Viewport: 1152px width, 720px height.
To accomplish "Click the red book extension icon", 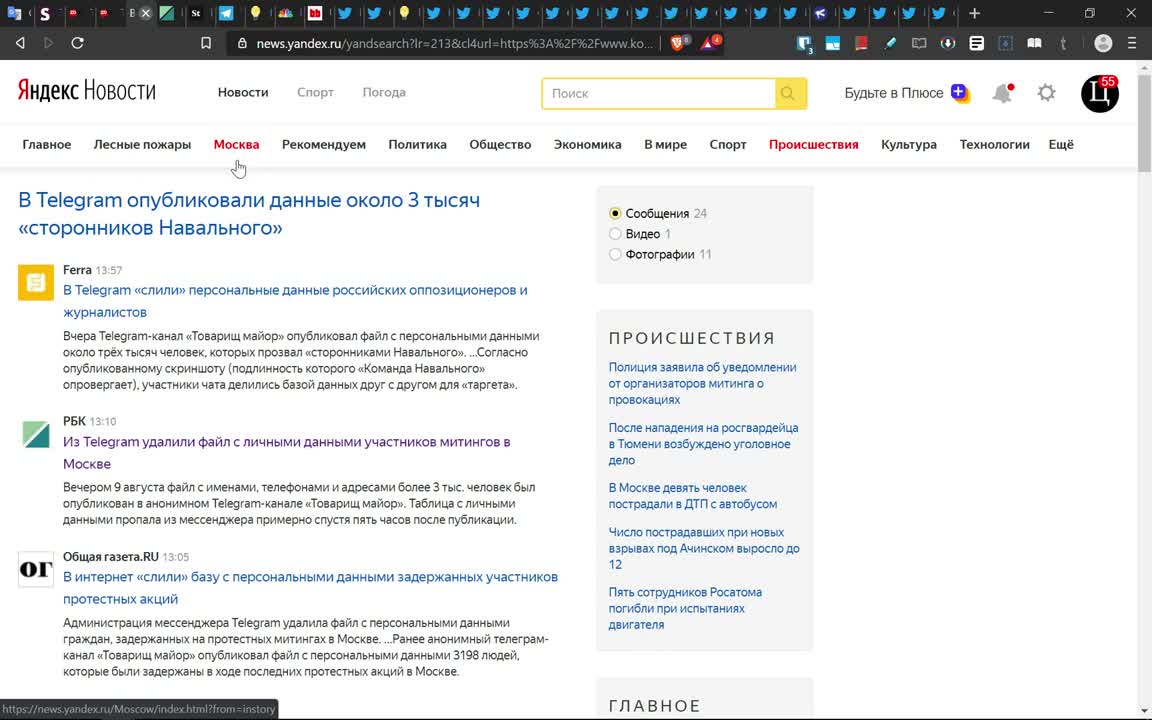I will [x=861, y=43].
